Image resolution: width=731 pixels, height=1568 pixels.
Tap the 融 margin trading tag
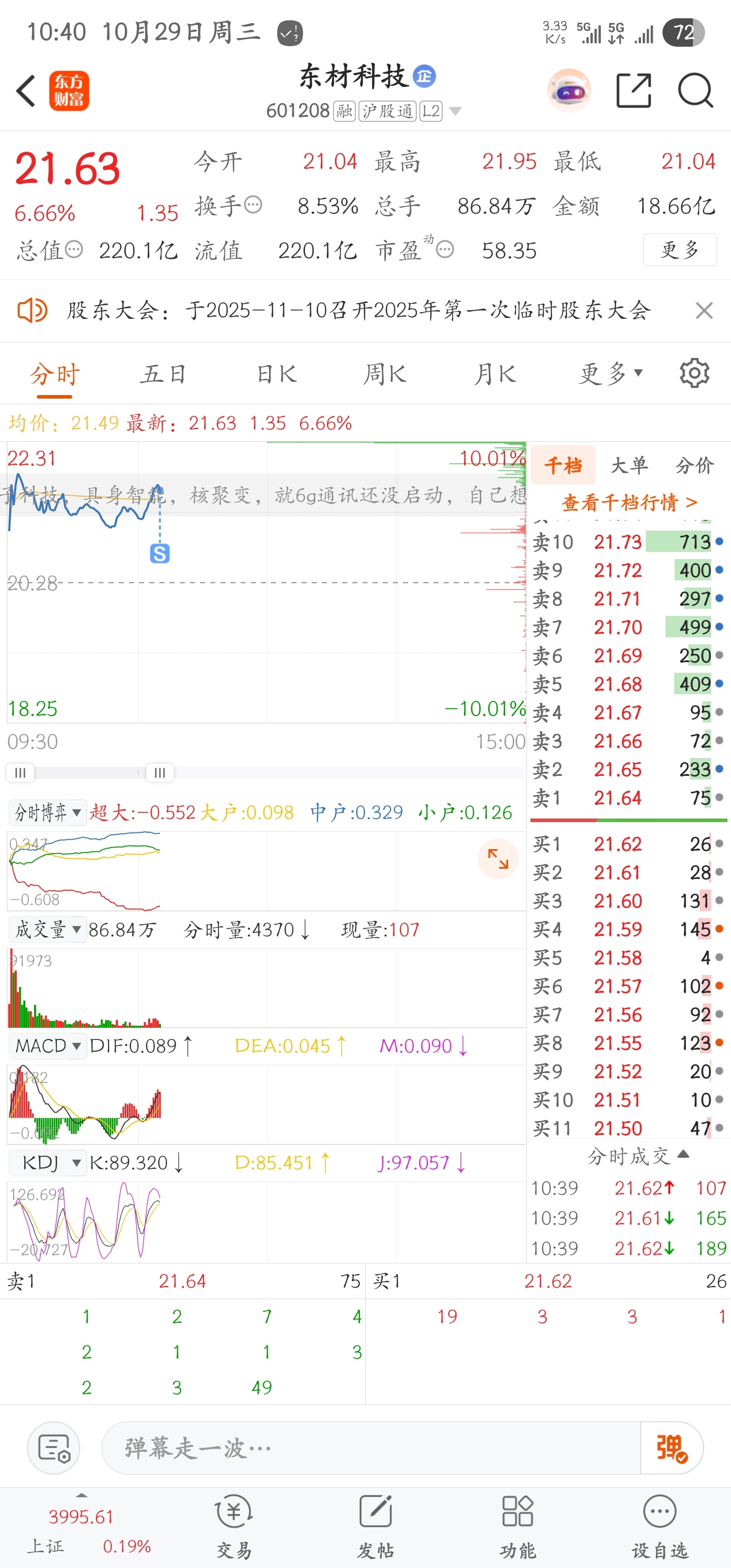345,111
